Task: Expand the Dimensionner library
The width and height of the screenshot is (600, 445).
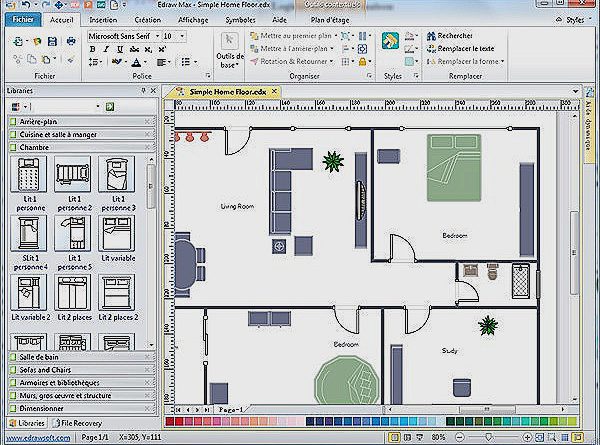Action: click(82, 408)
